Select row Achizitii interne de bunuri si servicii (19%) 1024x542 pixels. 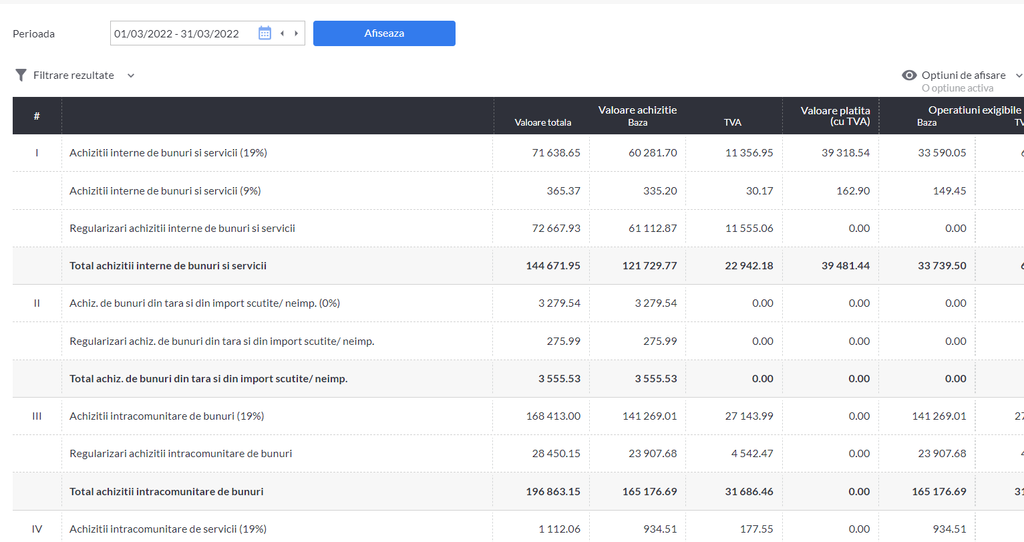tap(519, 153)
